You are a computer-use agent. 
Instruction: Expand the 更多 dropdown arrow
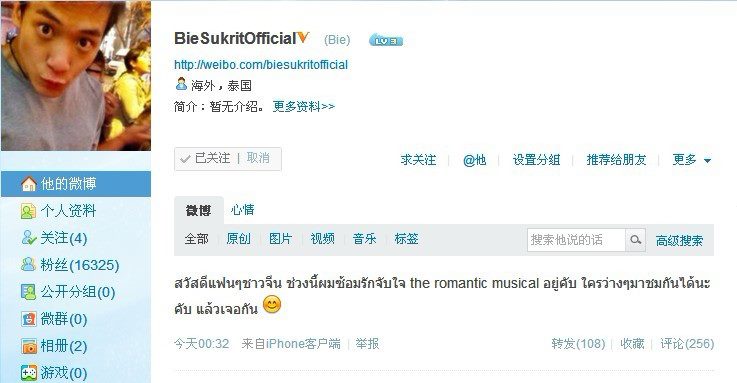(707, 161)
